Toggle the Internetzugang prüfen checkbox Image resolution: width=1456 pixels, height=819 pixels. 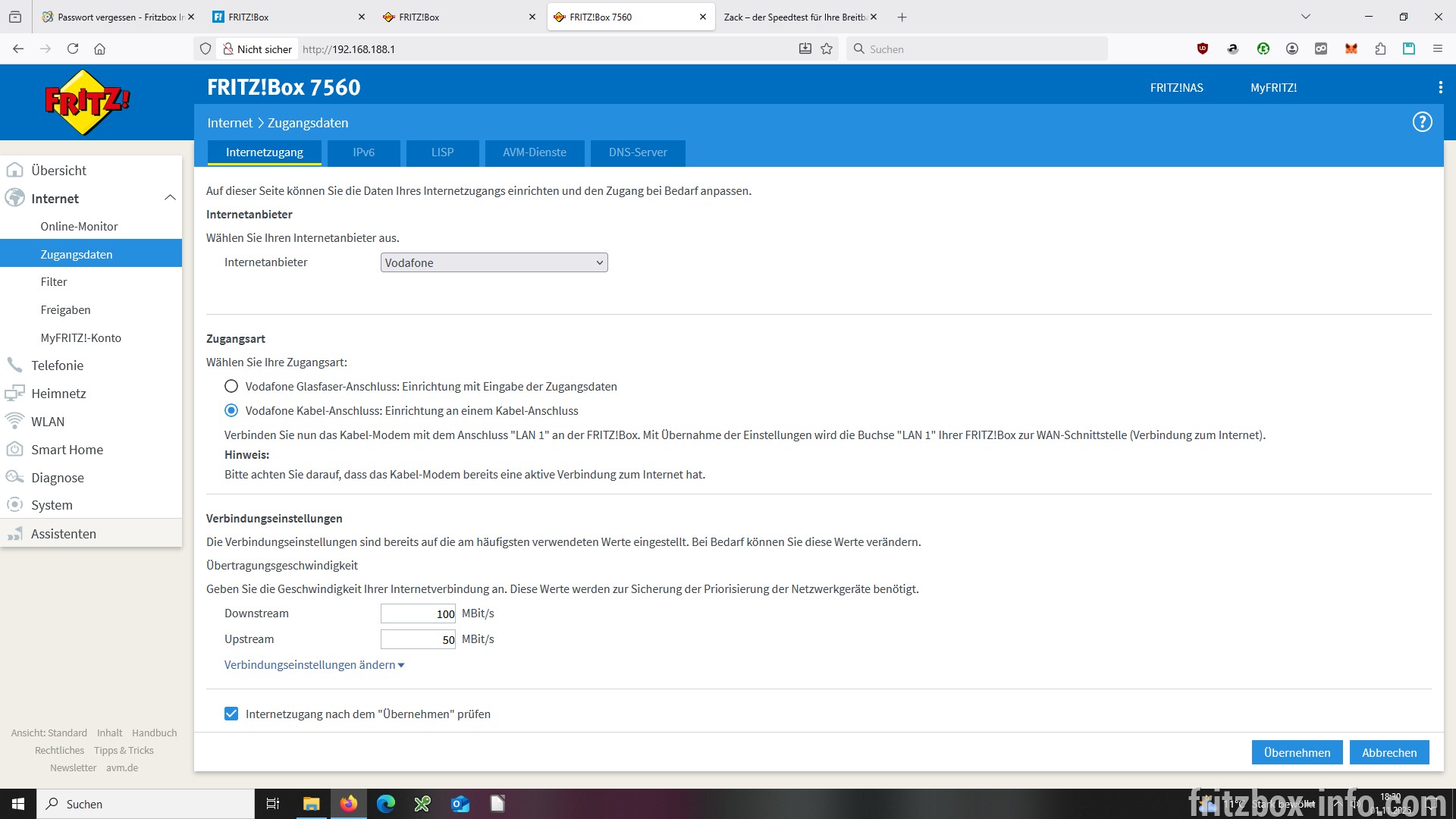[231, 714]
